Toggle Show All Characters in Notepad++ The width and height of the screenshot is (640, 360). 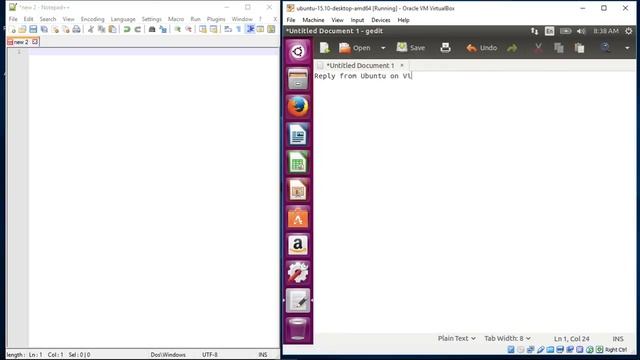pos(239,29)
